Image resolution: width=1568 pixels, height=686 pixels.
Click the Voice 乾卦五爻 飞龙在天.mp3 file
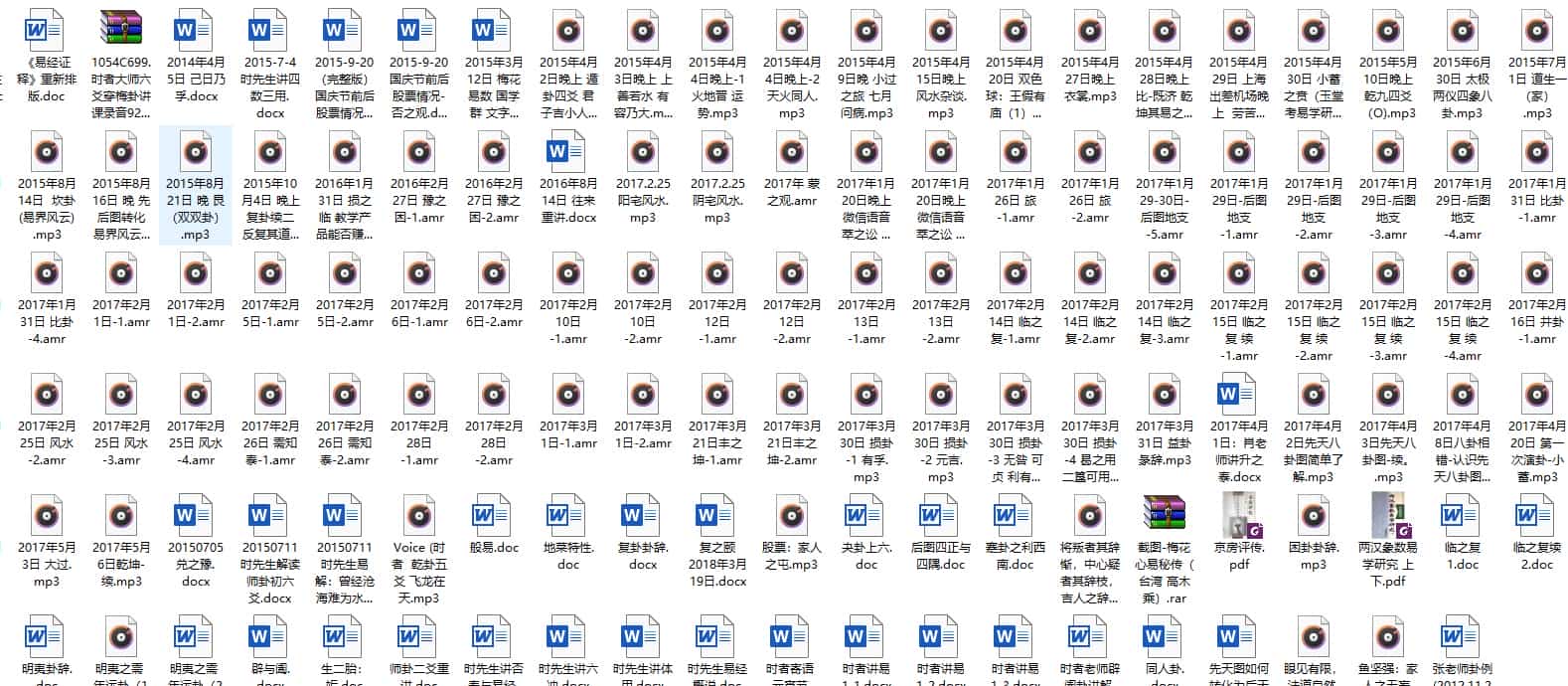click(419, 517)
